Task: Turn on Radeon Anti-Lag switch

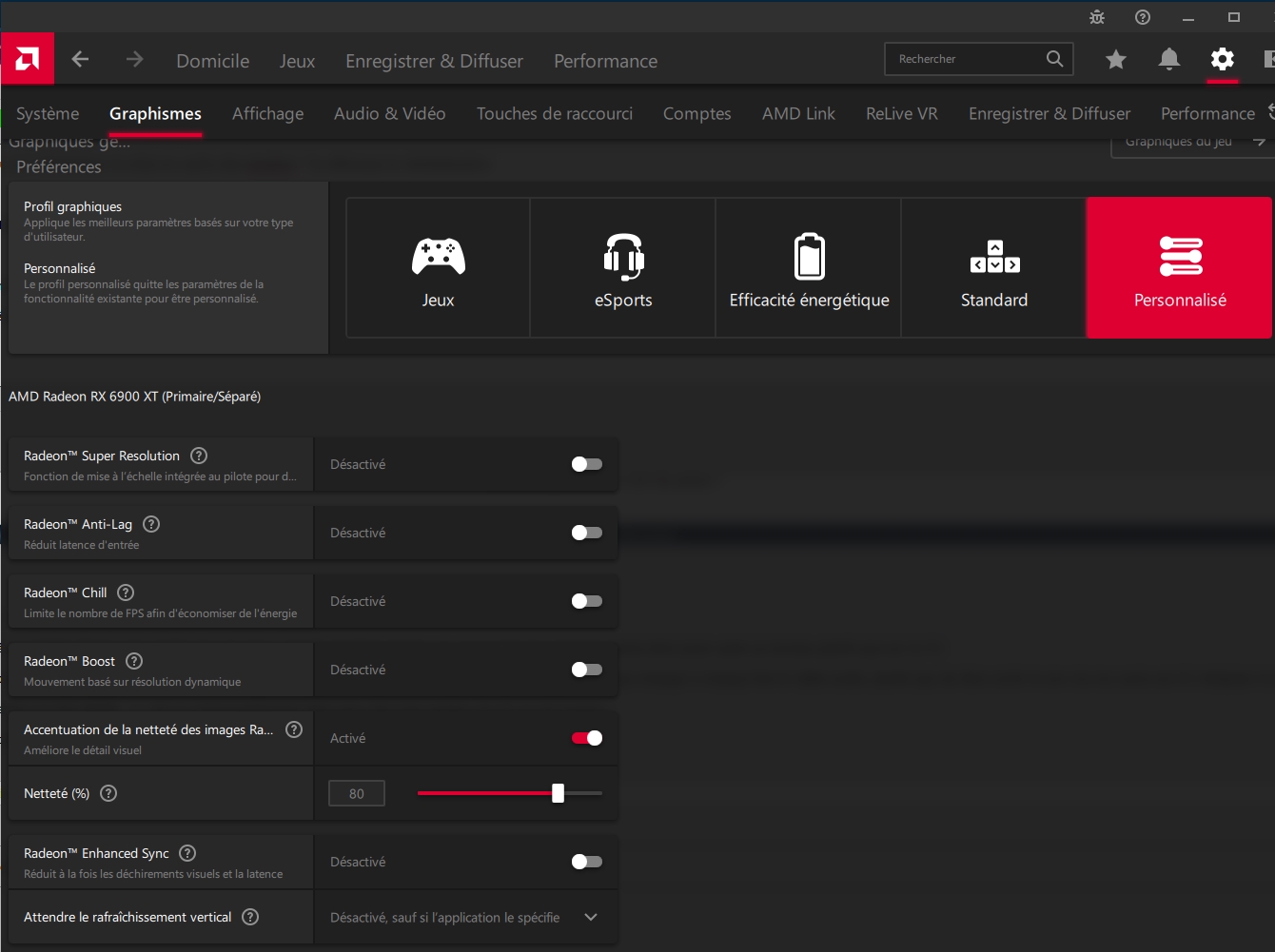Action: pos(586,533)
